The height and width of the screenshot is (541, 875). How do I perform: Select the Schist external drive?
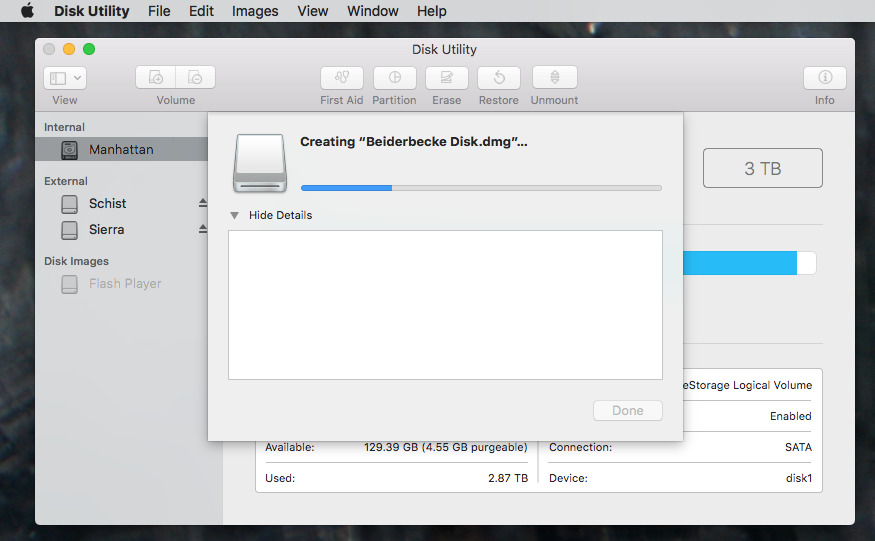coord(108,204)
